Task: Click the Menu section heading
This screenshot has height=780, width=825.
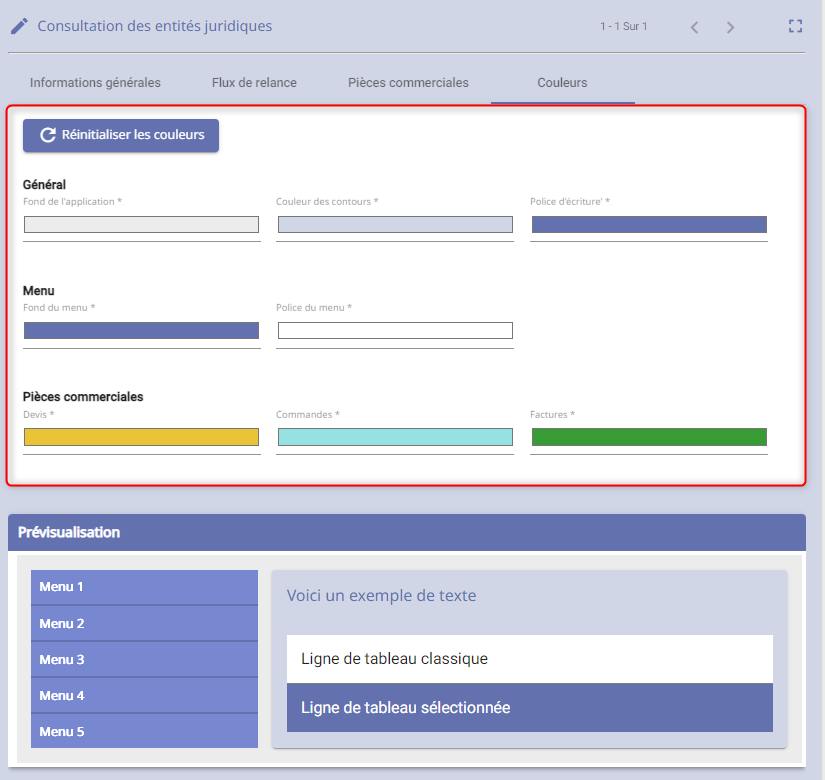Action: coord(38,291)
